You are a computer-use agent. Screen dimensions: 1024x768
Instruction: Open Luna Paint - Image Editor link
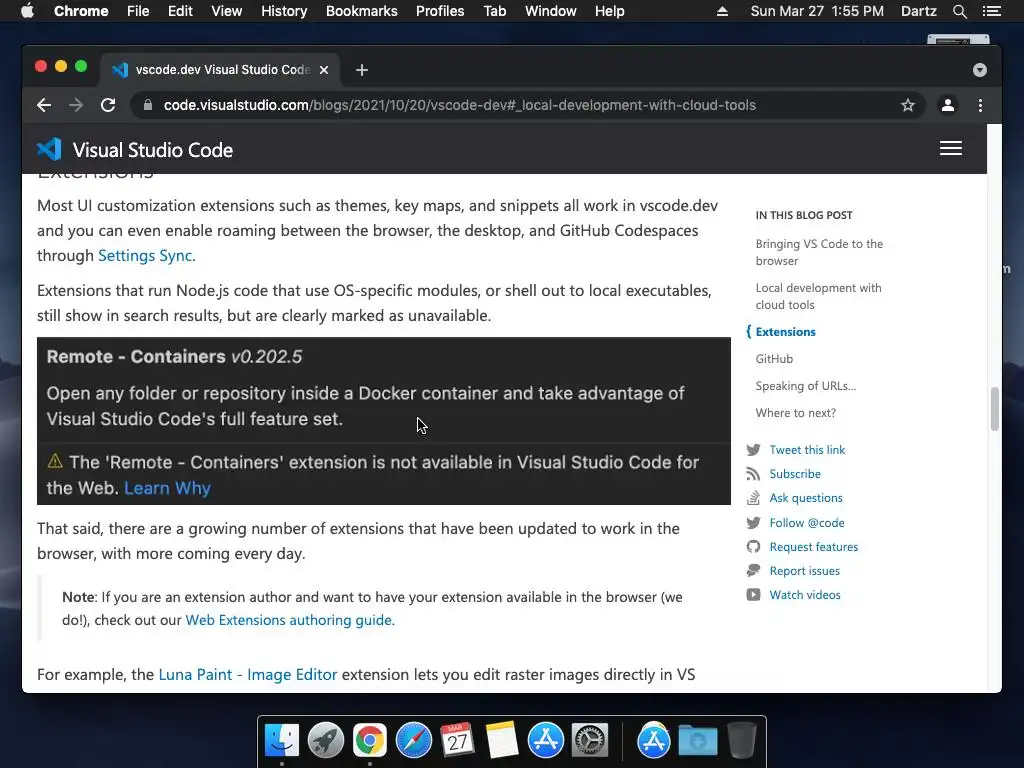point(248,675)
